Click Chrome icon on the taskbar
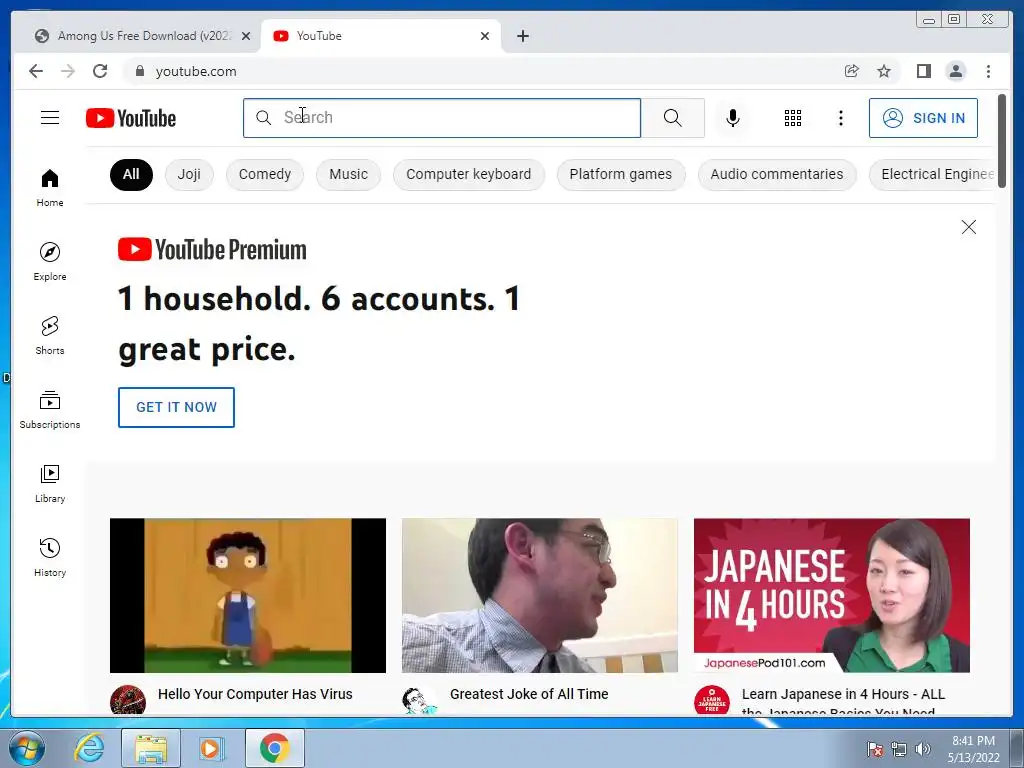 point(274,748)
